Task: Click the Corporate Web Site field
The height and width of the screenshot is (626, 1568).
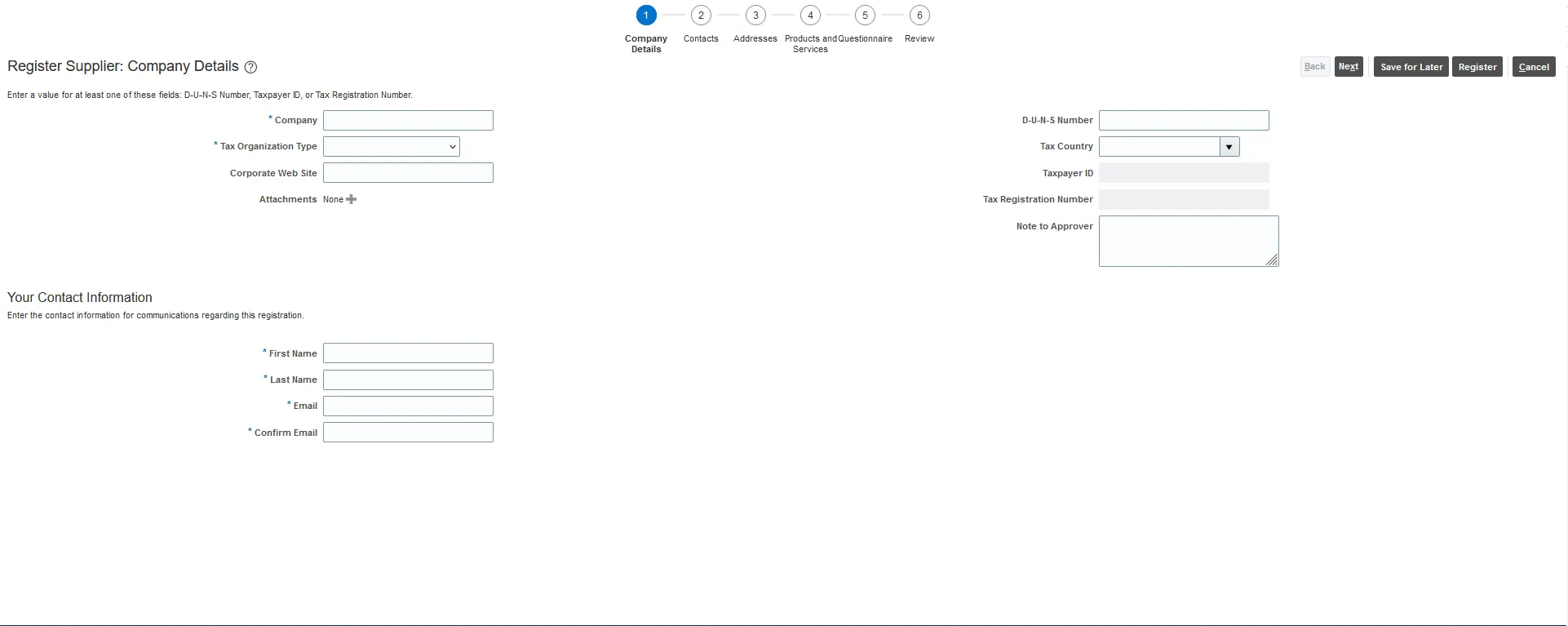Action: [x=408, y=173]
